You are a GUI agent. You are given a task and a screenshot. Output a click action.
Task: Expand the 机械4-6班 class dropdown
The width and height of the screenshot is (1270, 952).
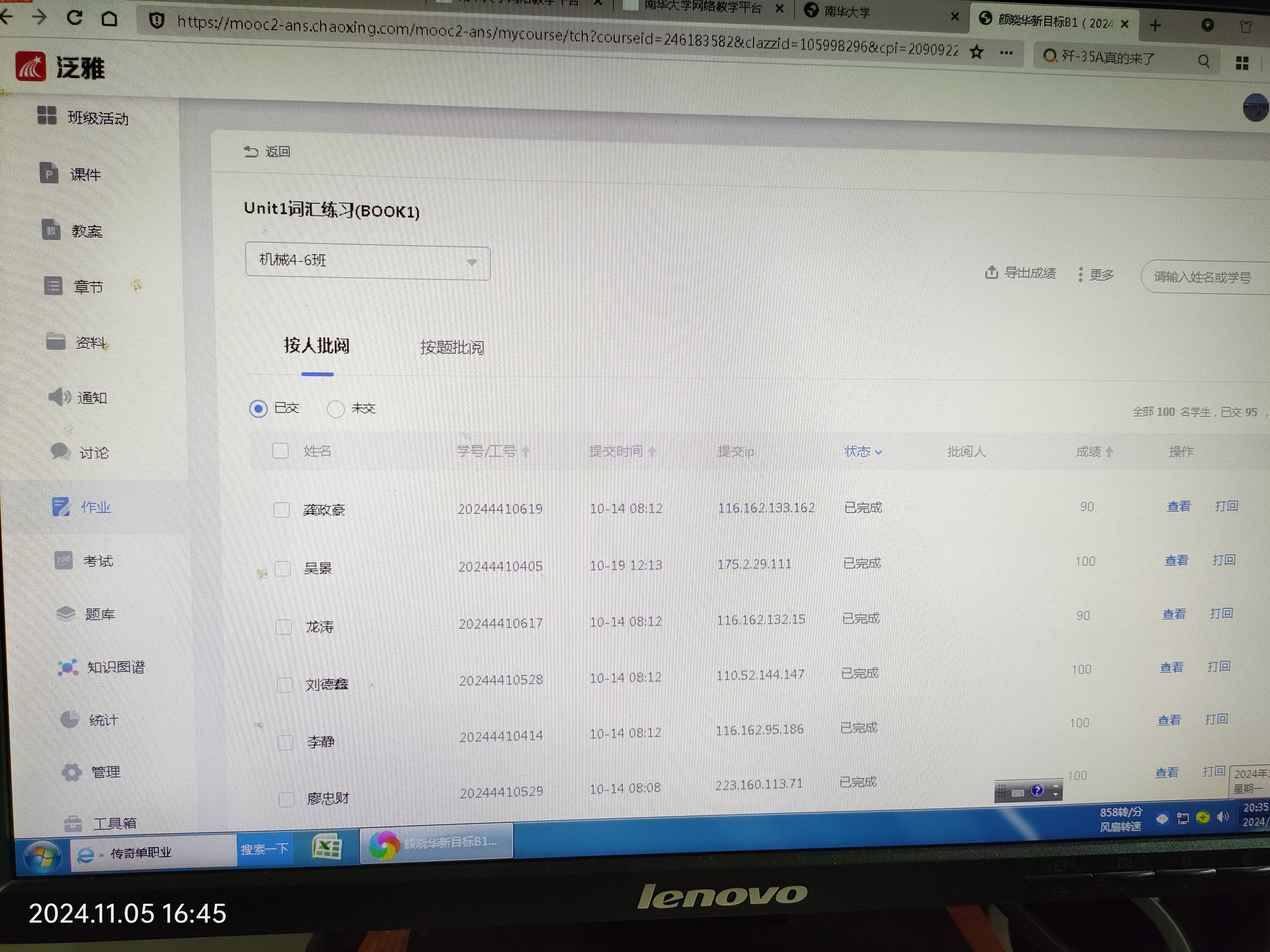pyautogui.click(x=367, y=262)
